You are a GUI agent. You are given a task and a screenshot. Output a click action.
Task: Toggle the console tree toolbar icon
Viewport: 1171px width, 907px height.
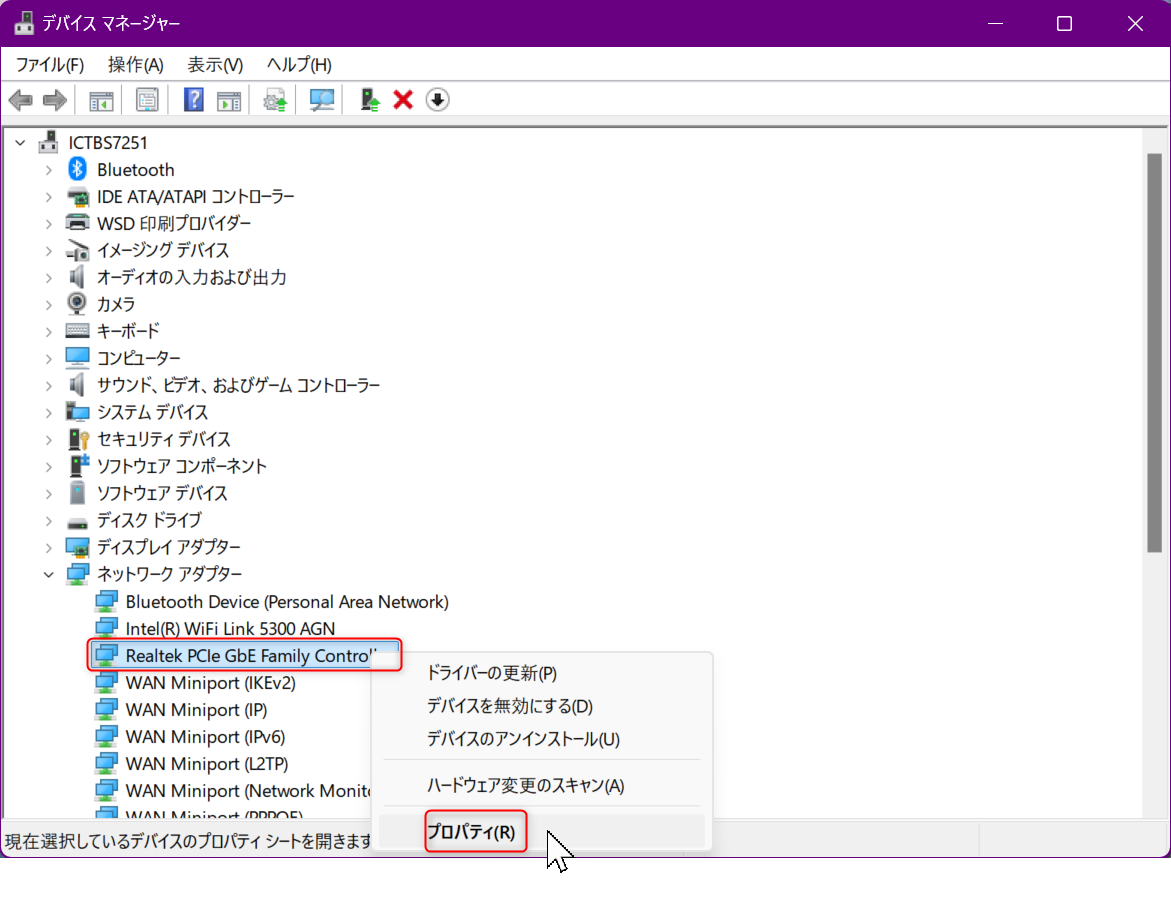(x=101, y=99)
